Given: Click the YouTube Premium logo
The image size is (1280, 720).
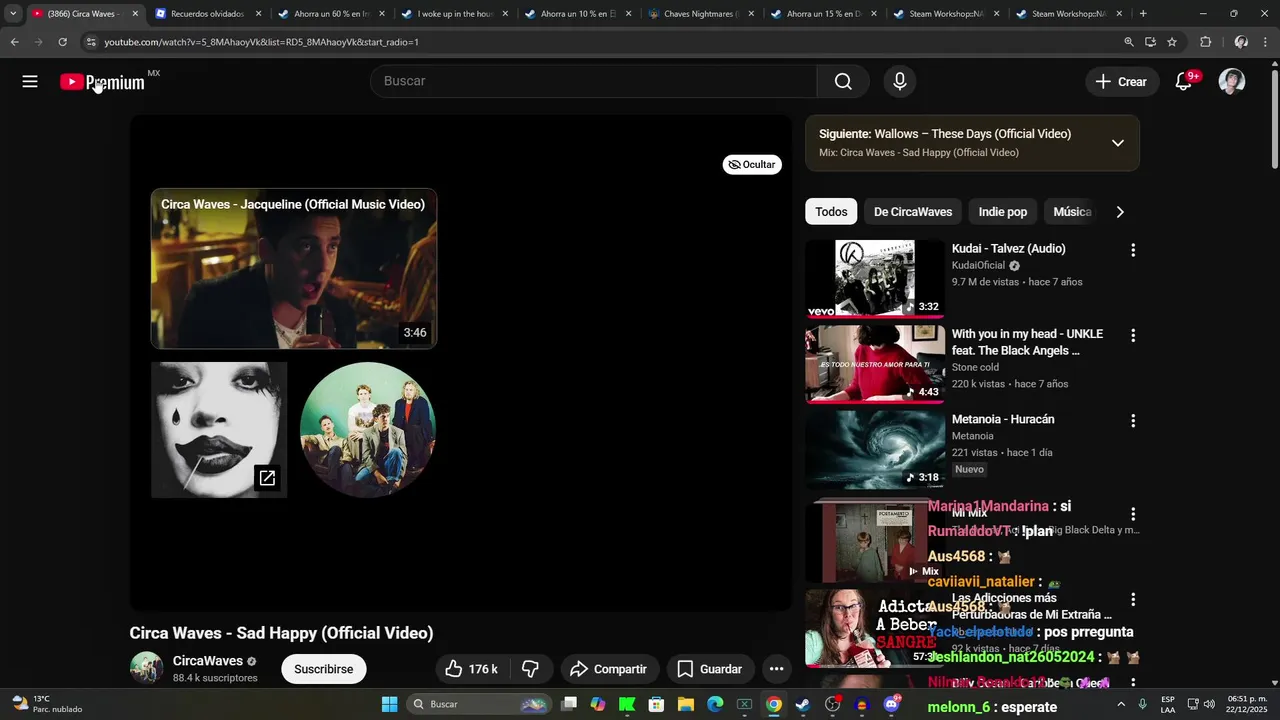Looking at the screenshot, I should [103, 82].
